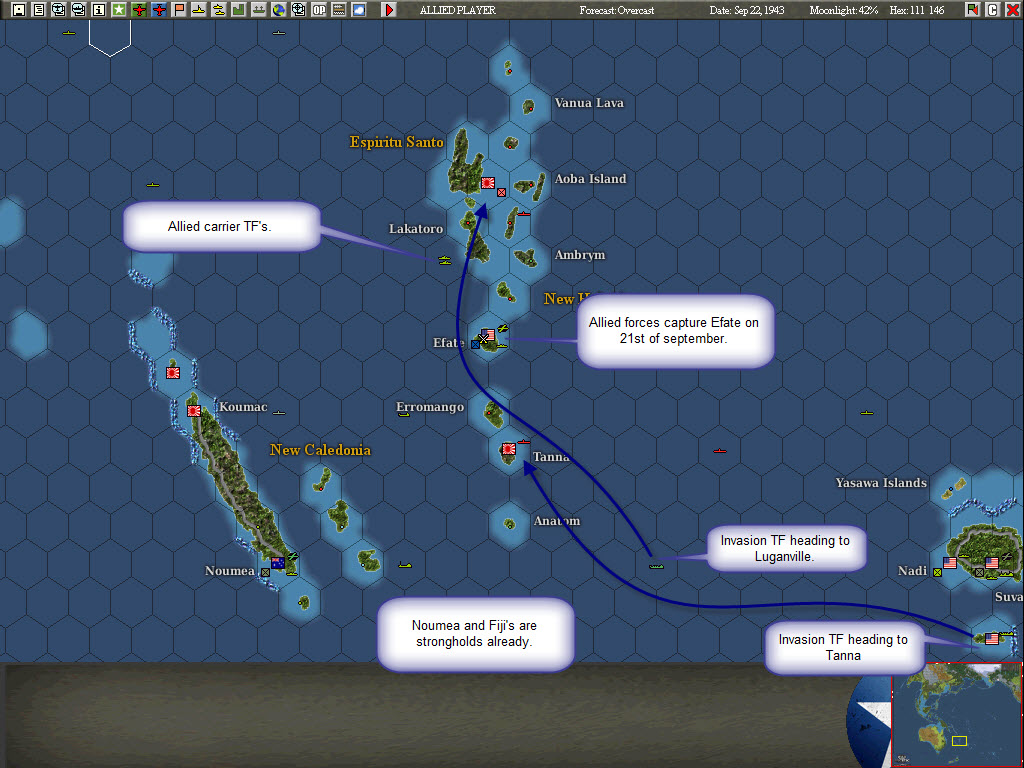Click the ALLIED PLAYER label
Screen dimensions: 1024x768
pos(457,10)
